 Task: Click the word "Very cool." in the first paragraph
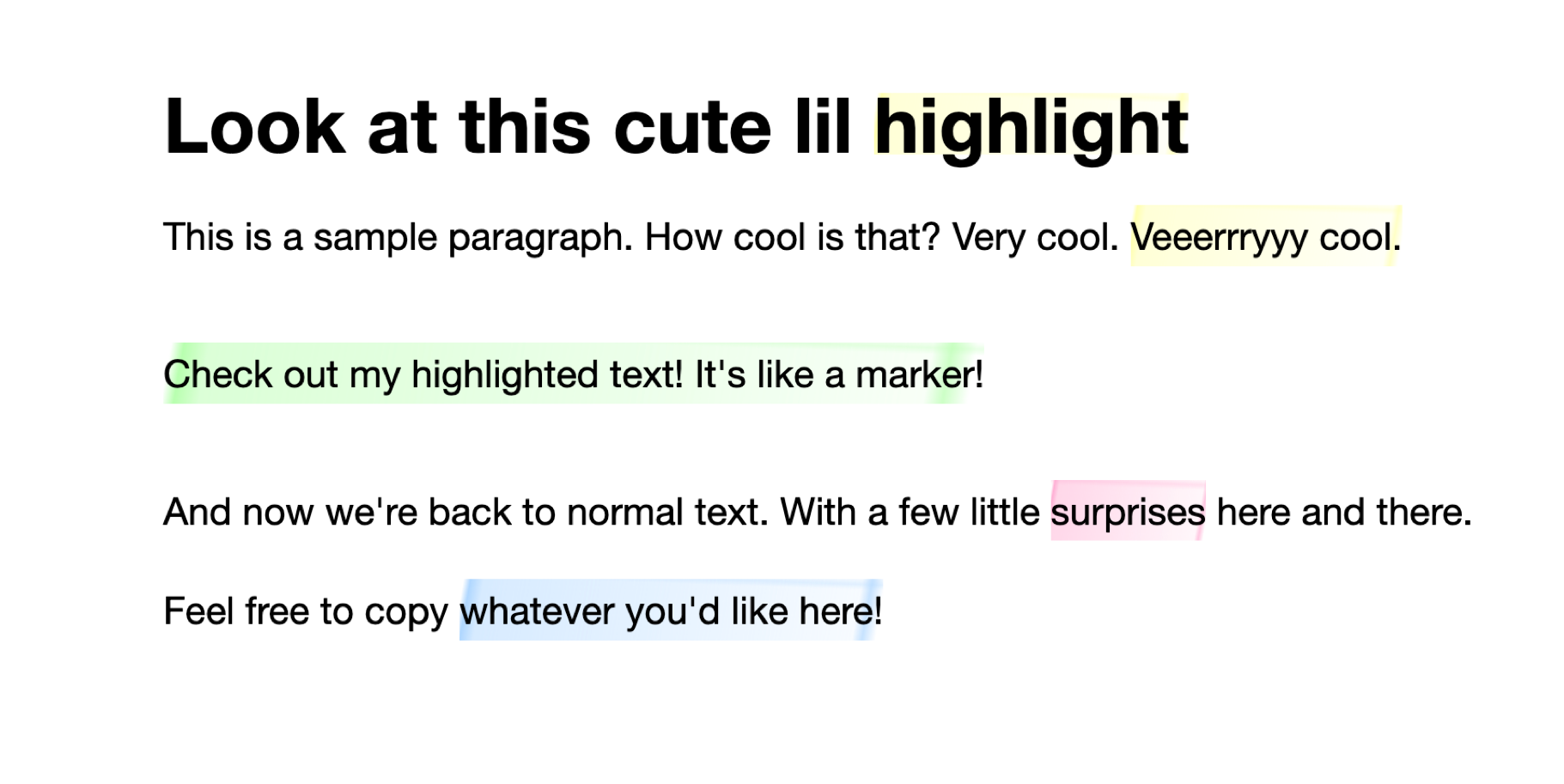[x=1035, y=238]
